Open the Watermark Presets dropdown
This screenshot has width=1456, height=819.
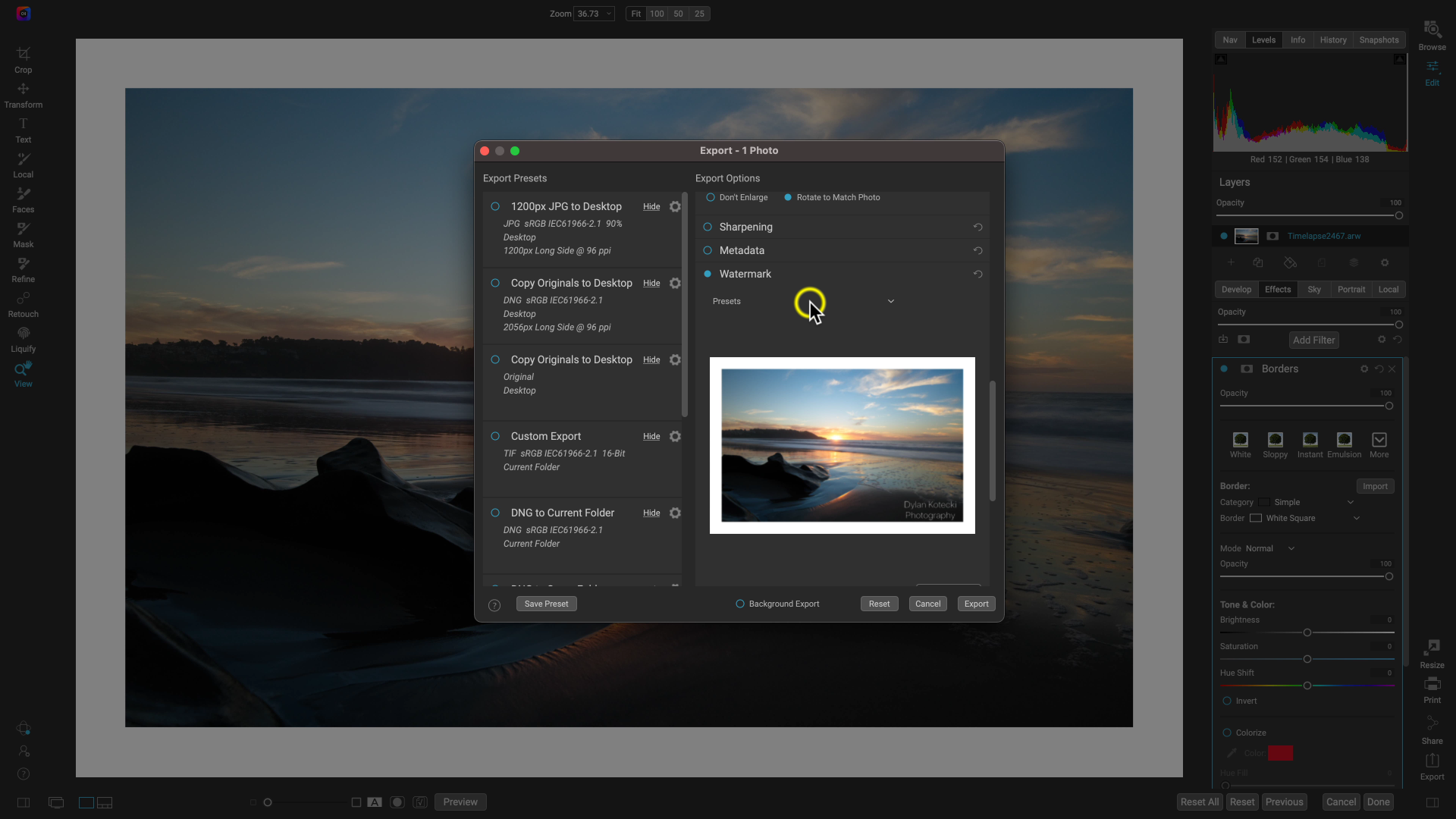[804, 301]
